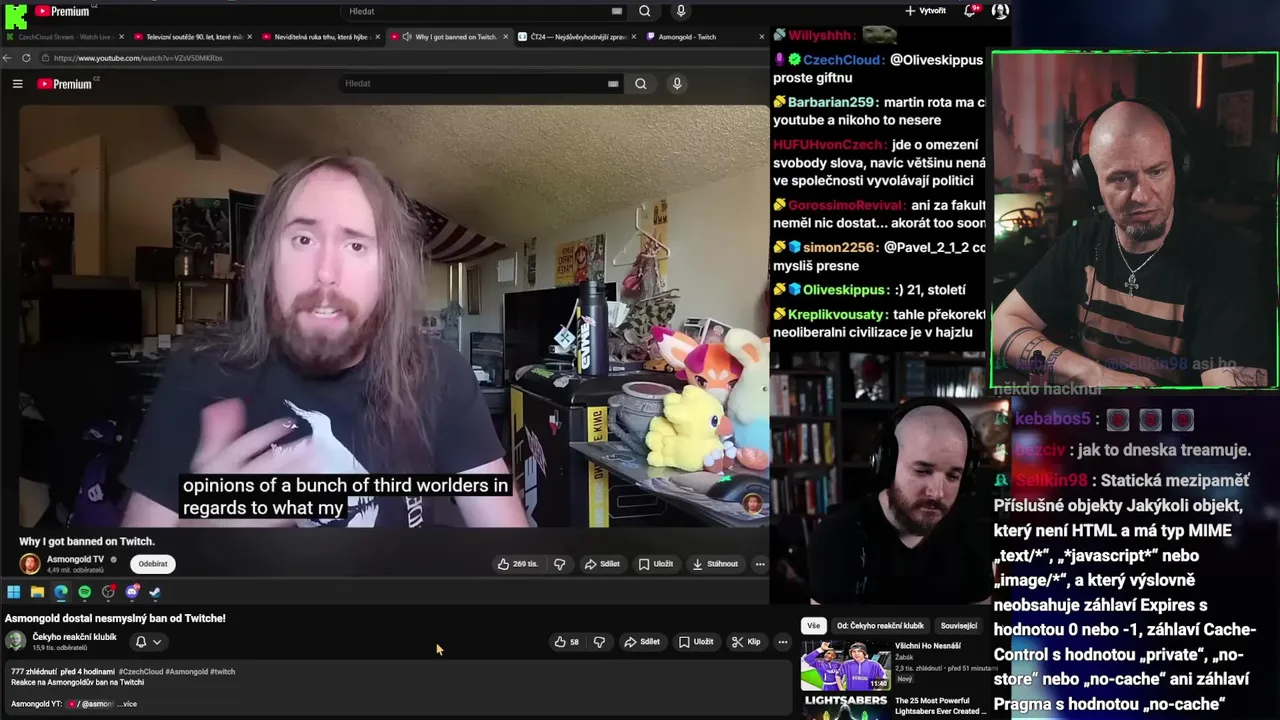
Task: Select the Vše filter chip
Action: click(x=813, y=626)
